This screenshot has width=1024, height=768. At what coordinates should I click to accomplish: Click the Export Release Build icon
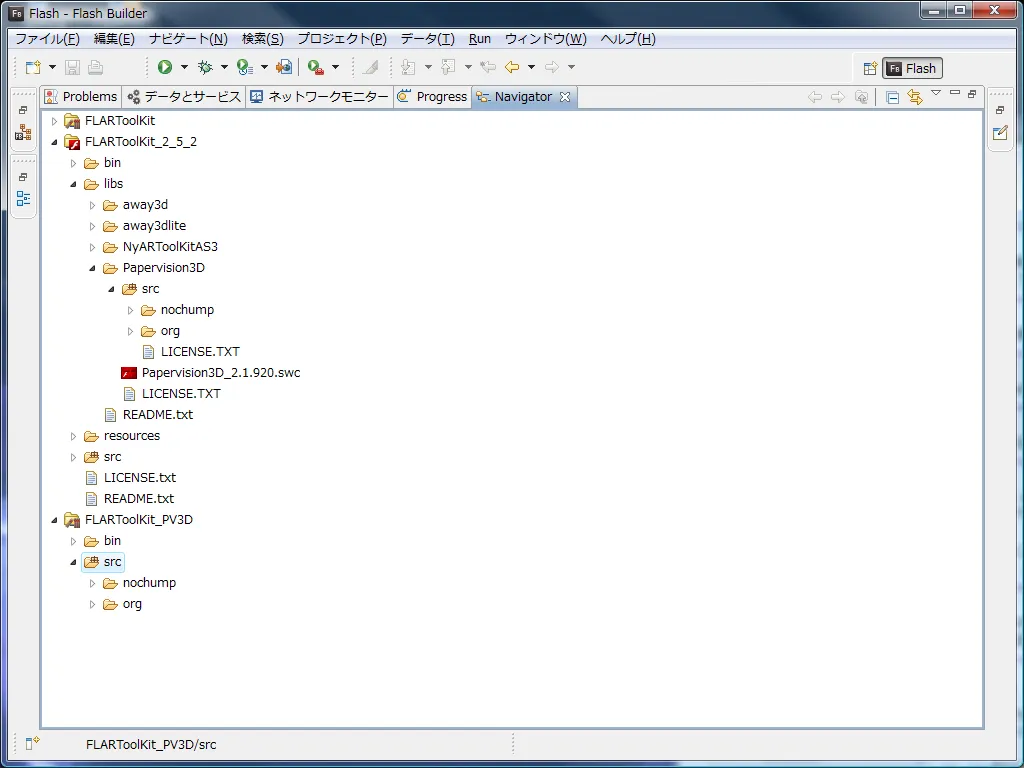[284, 67]
